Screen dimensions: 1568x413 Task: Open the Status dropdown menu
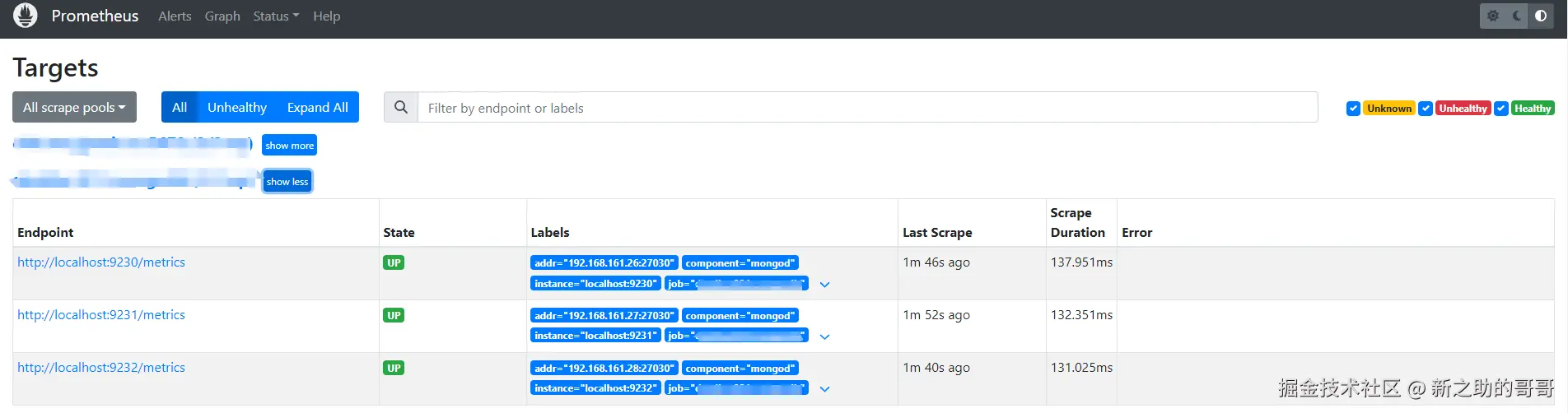tap(276, 16)
